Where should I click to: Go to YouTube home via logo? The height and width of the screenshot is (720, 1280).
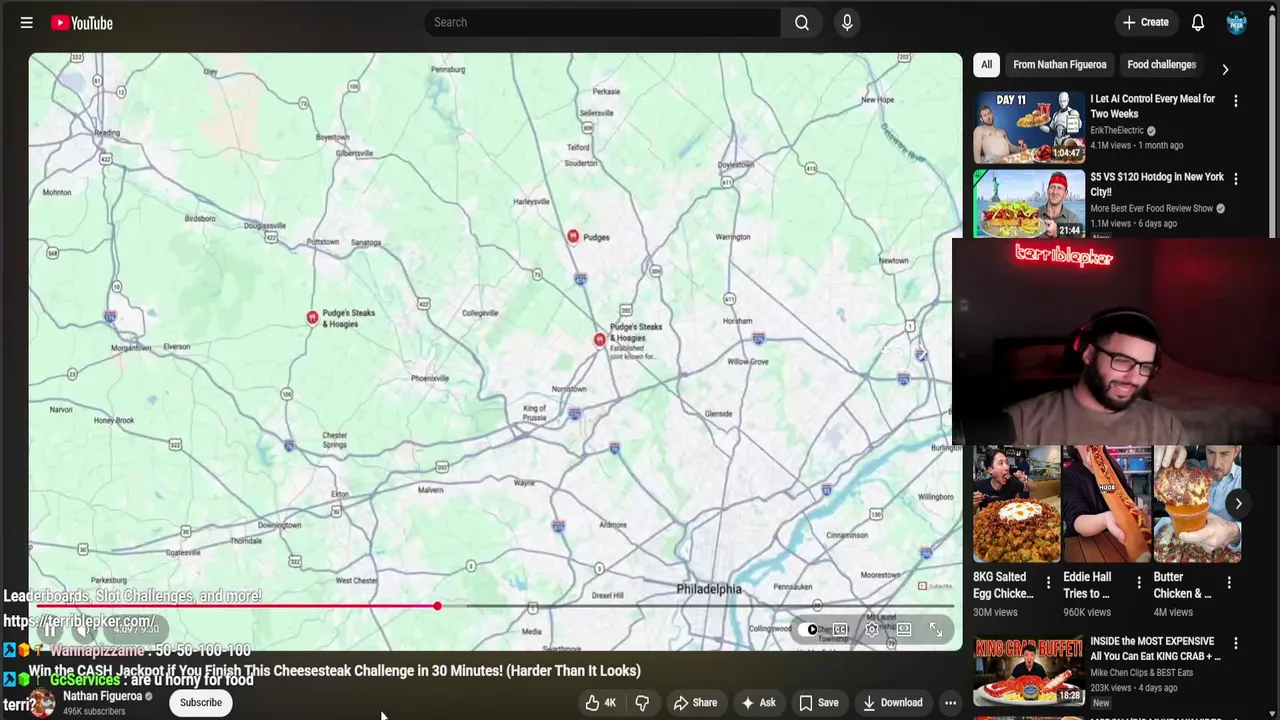pos(82,22)
